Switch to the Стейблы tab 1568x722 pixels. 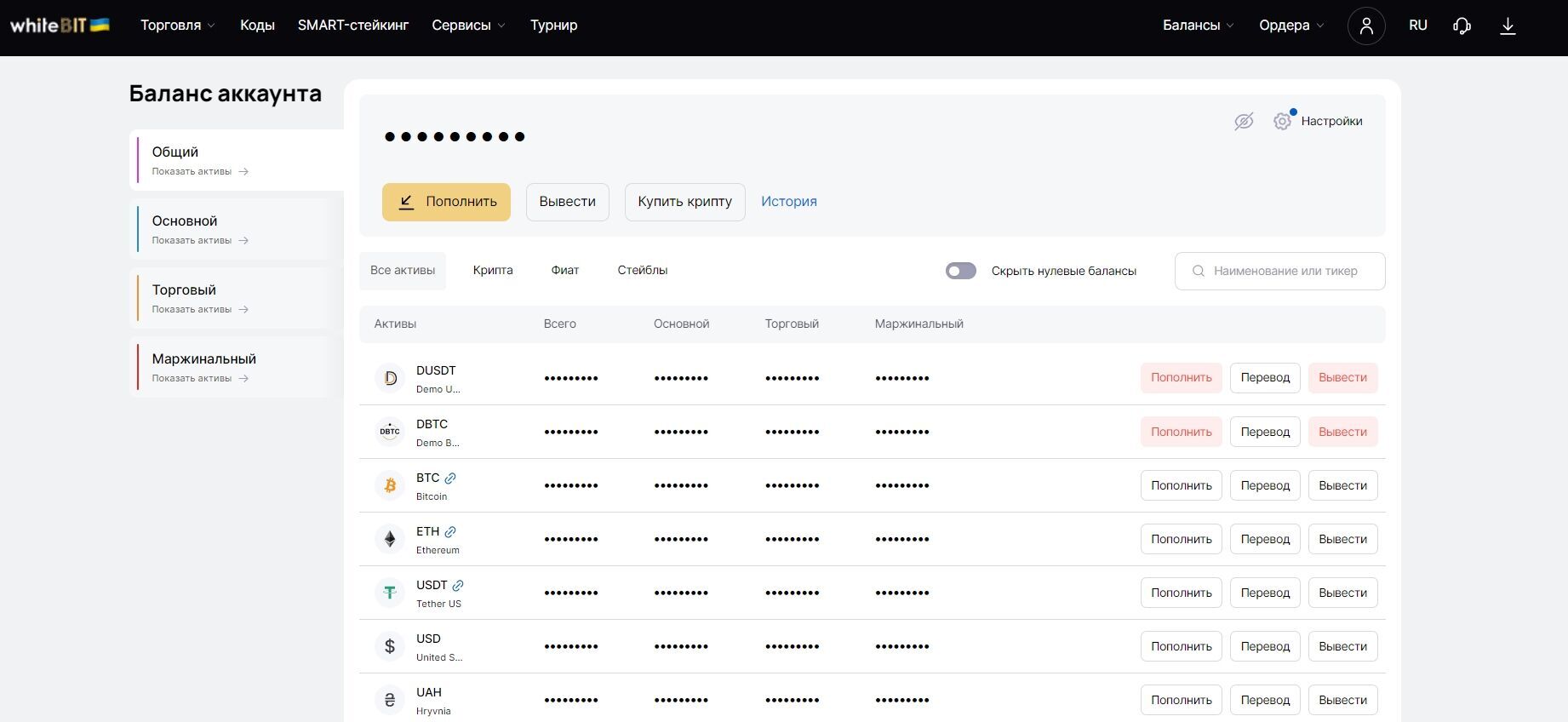(643, 271)
